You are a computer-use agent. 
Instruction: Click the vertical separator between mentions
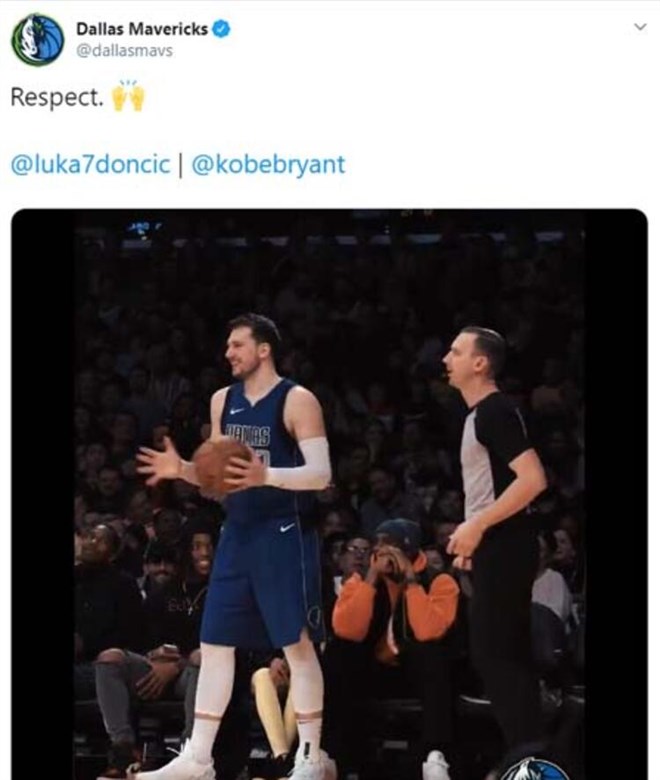point(181,165)
